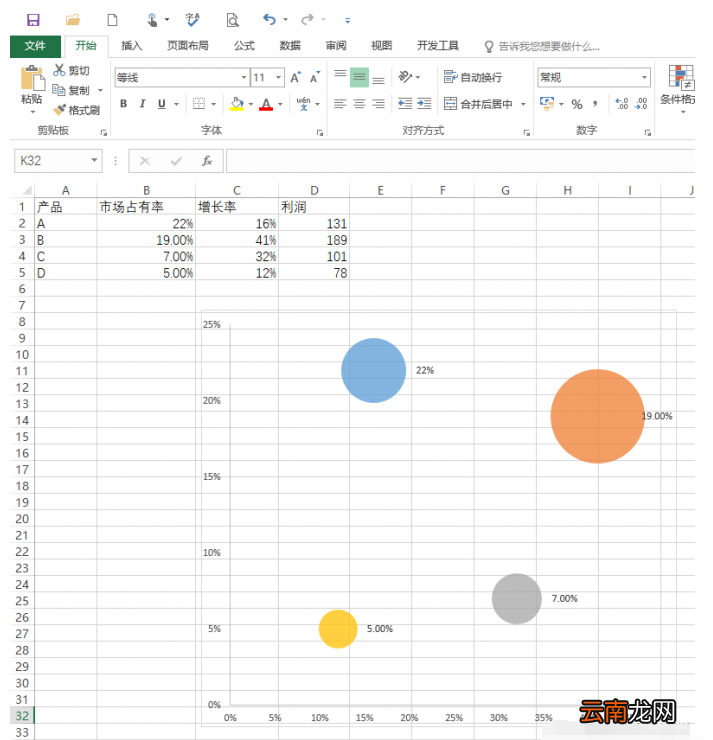The height and width of the screenshot is (740, 713).
Task: Expand the merge and center dropdown arrow
Action: tap(523, 104)
